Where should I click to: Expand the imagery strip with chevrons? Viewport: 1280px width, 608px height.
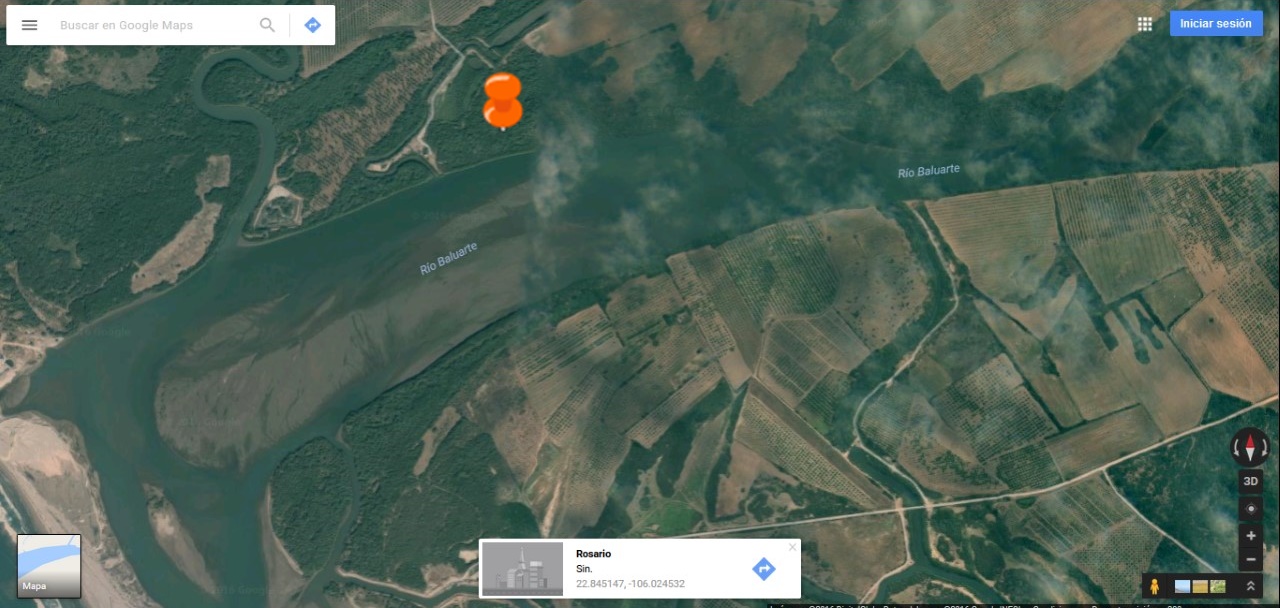[x=1250, y=586]
